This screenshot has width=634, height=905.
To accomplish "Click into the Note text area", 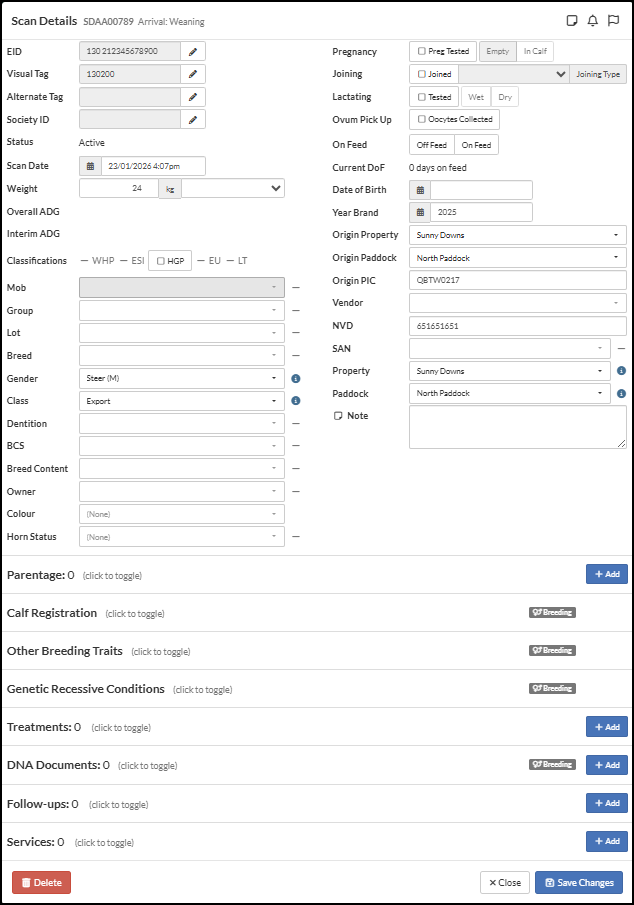I will pyautogui.click(x=517, y=427).
